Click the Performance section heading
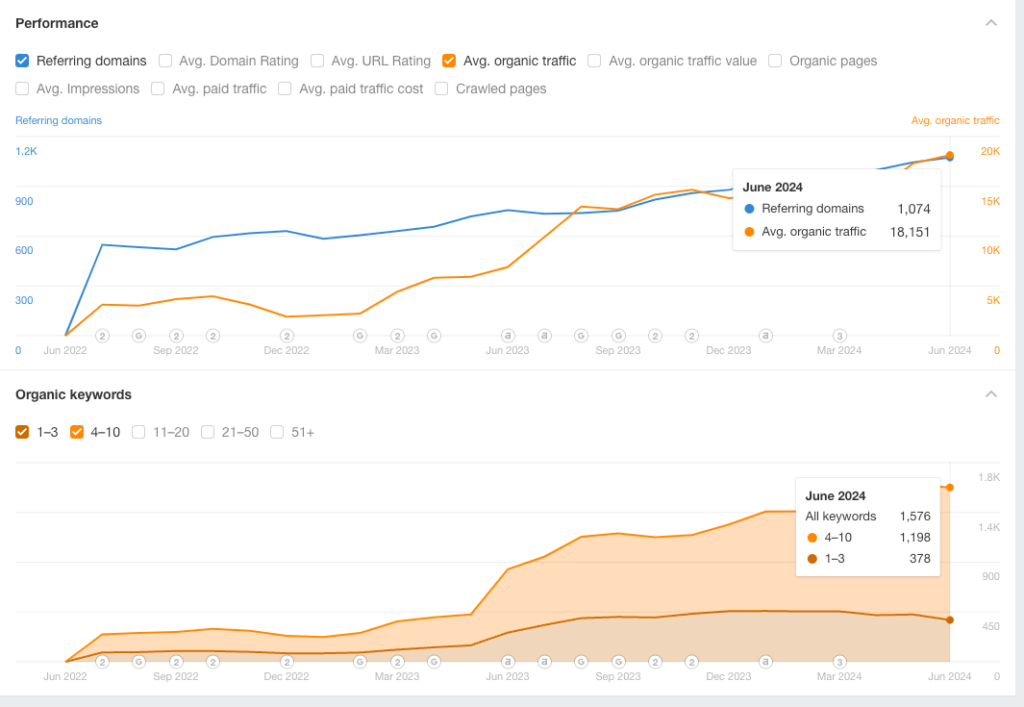 pos(57,23)
